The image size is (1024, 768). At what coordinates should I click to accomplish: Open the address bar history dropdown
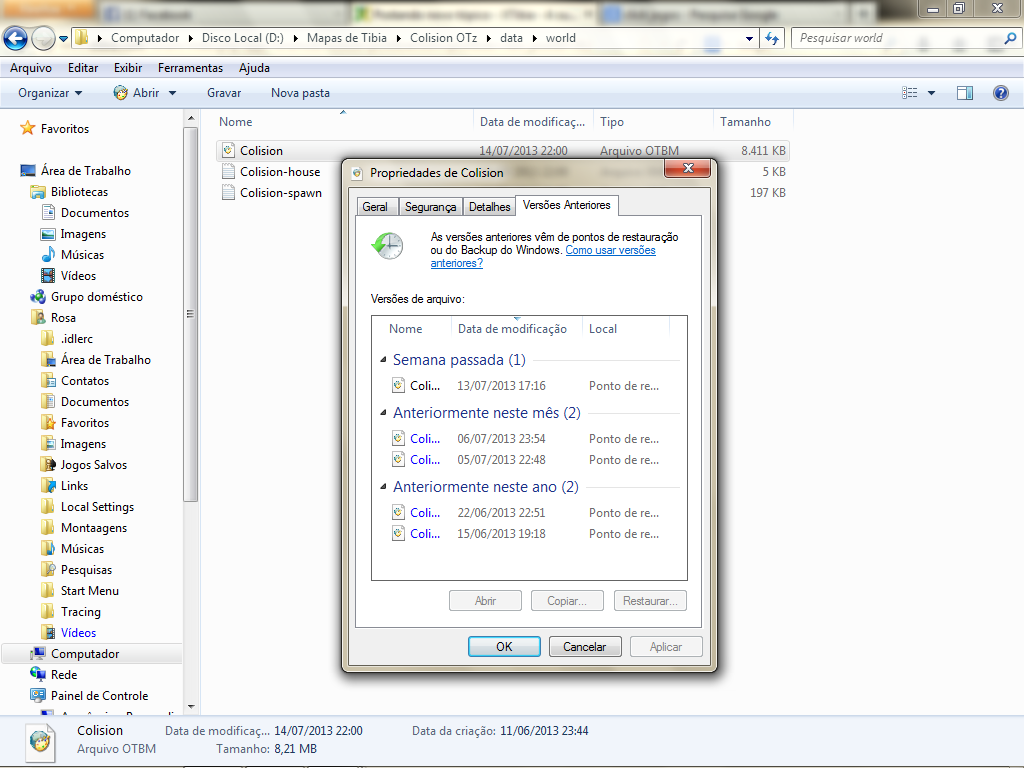coord(749,39)
